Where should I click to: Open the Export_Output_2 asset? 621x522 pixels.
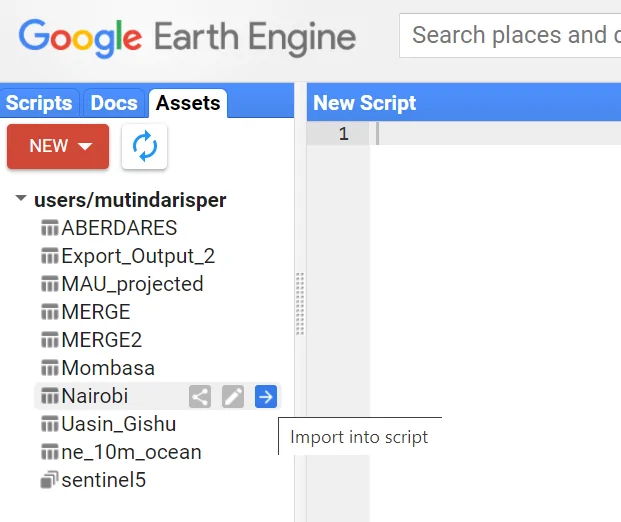click(138, 256)
